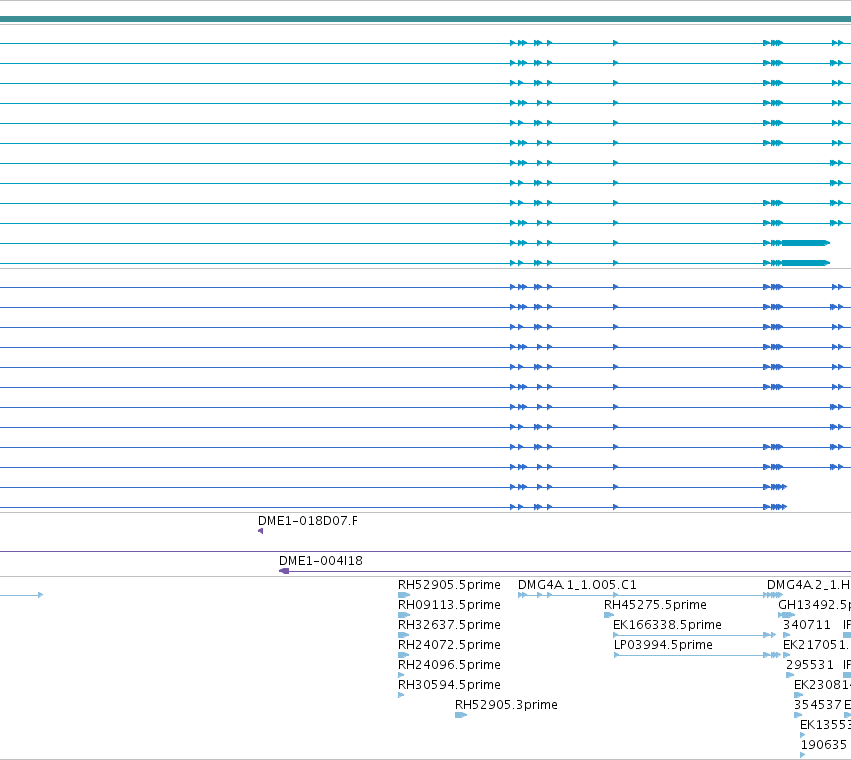
Task: Click the thick teal bar at top
Action: (x=426, y=20)
